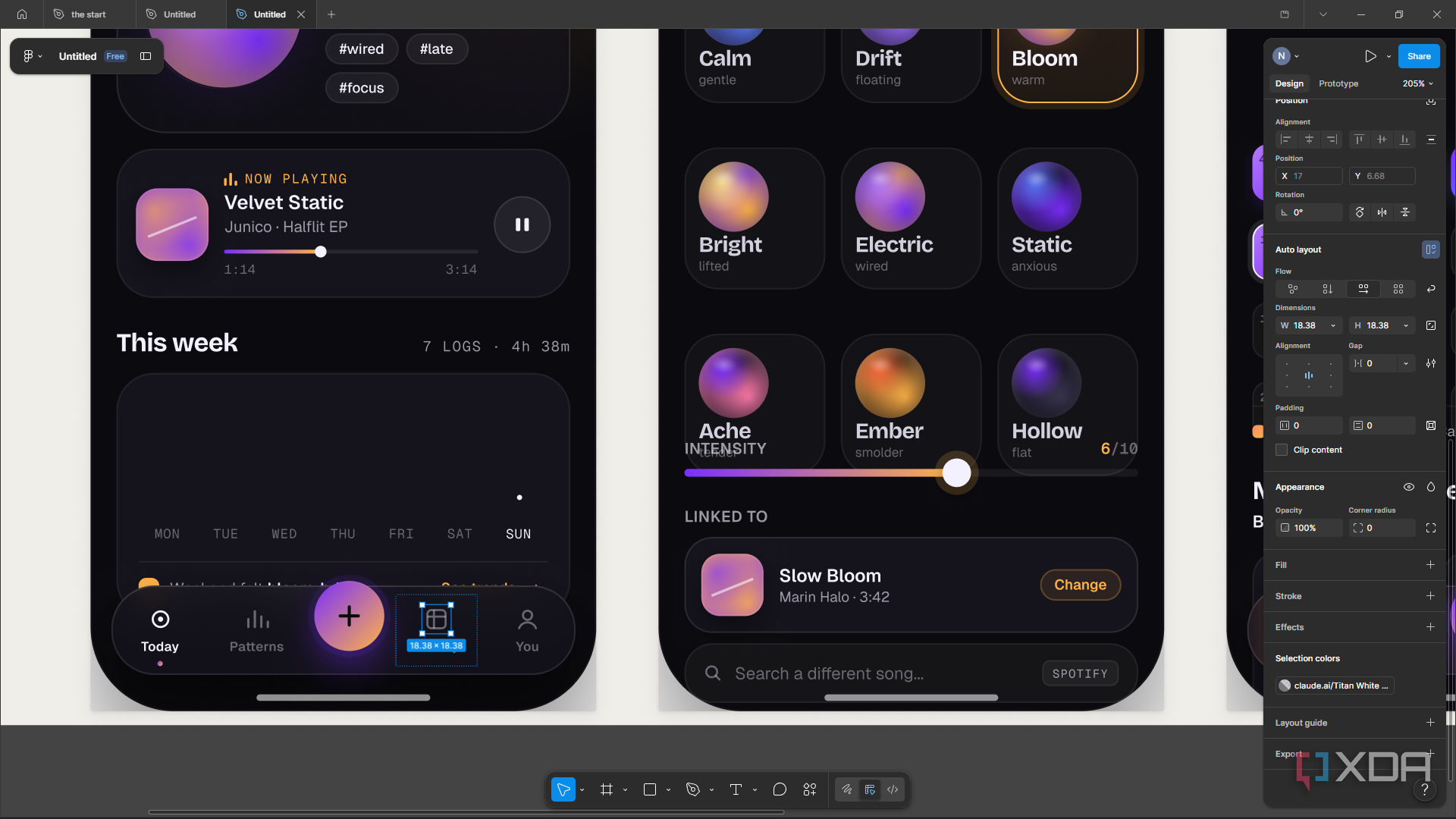The height and width of the screenshot is (819, 1456).
Task: Toggle the sidebar panel icon
Action: pyautogui.click(x=146, y=56)
